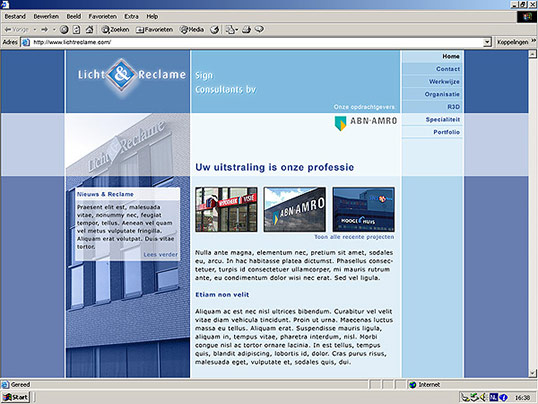Click the Windows logo throbber icon
Image resolution: width=538 pixels, height=404 pixels.
(527, 17)
